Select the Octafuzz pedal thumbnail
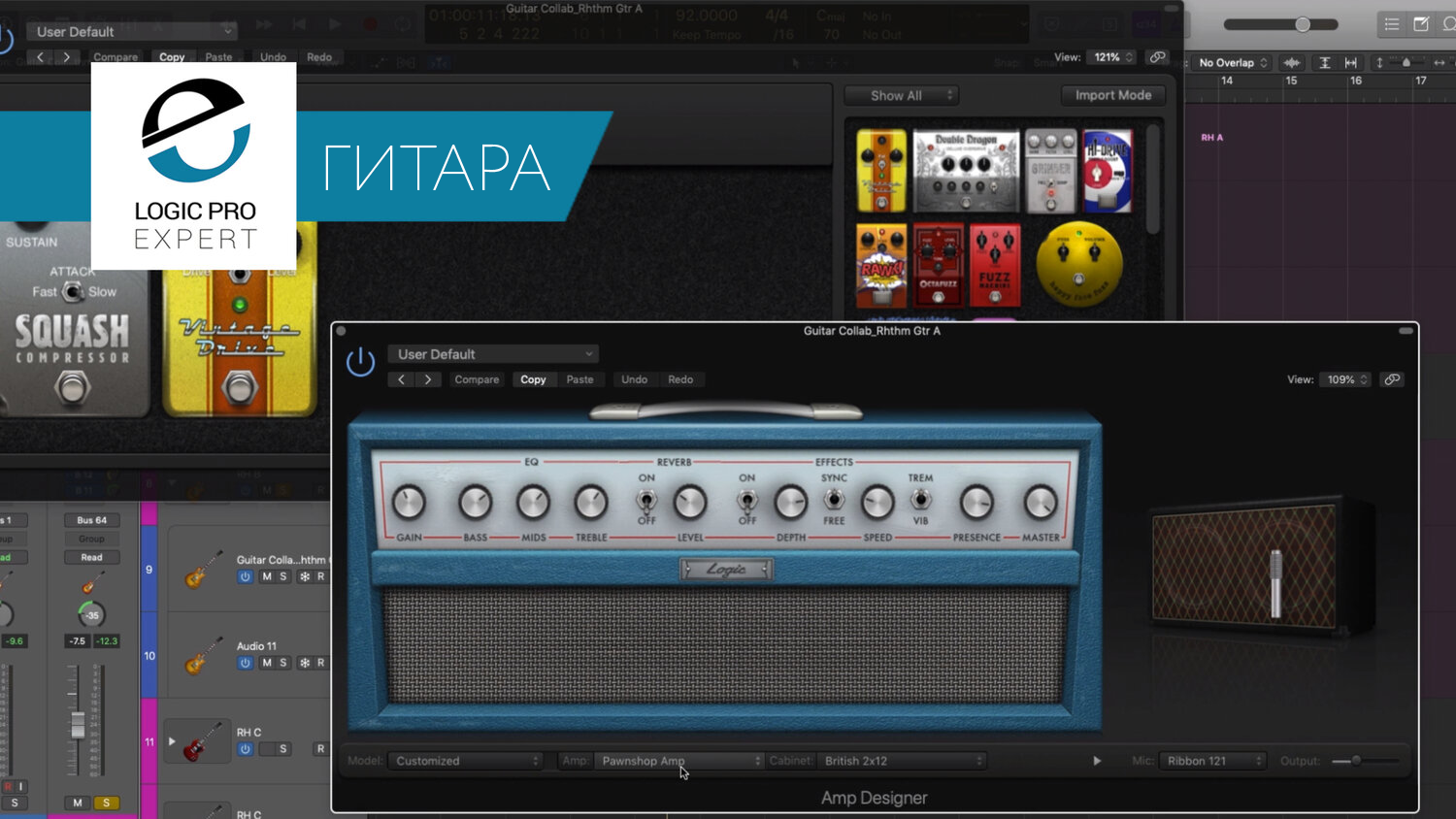The width and height of the screenshot is (1456, 819). [x=938, y=266]
